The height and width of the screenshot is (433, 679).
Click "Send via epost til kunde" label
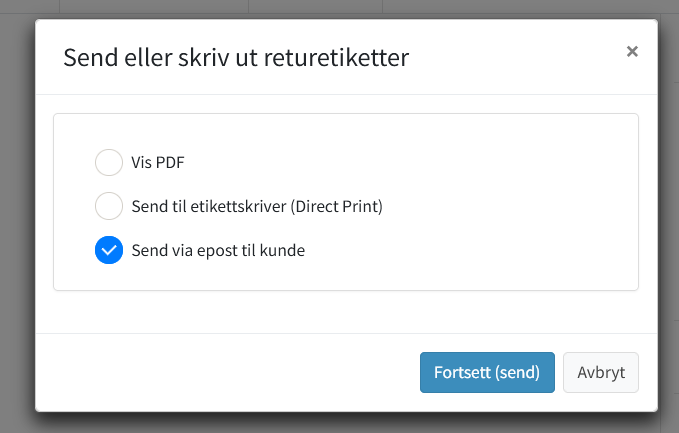click(x=218, y=251)
